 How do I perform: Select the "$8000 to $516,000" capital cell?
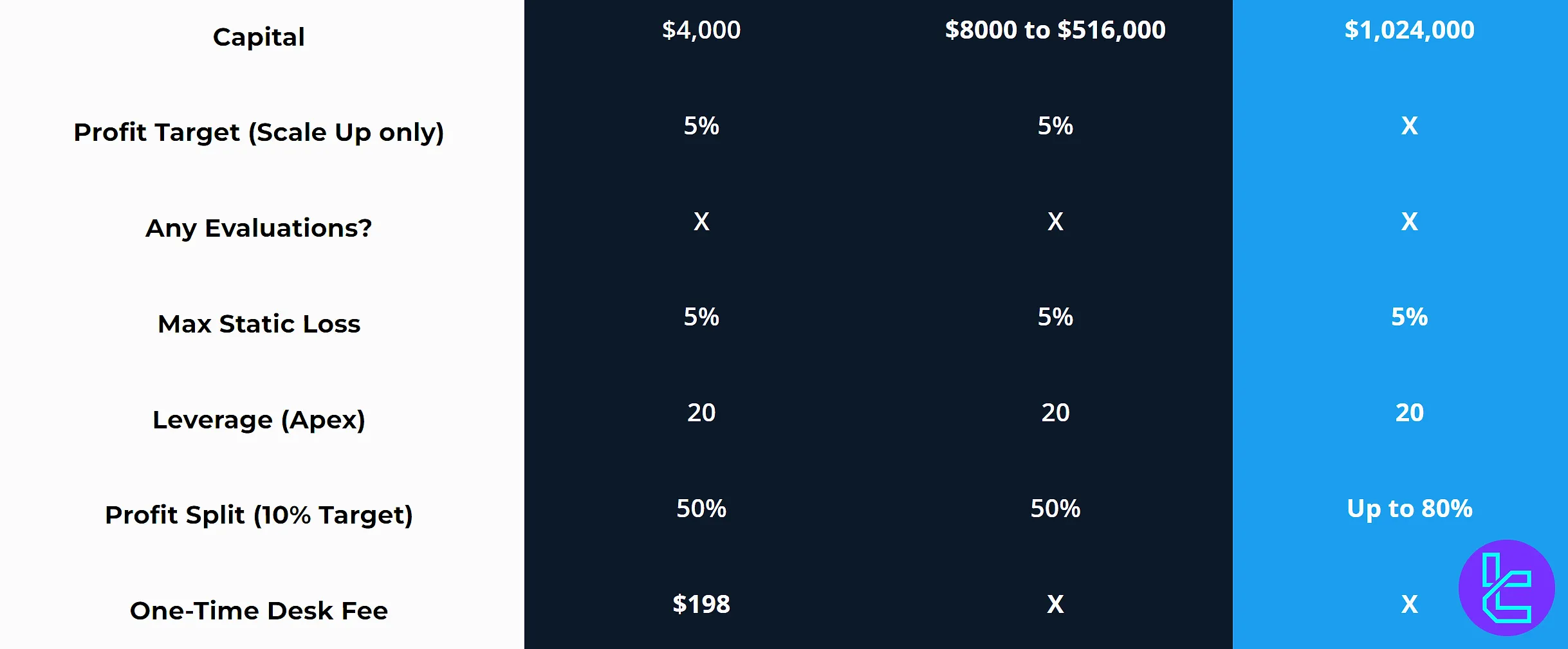[1055, 30]
